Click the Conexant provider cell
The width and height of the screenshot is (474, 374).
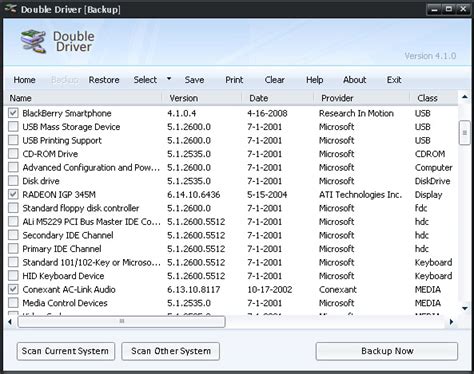[x=337, y=289]
